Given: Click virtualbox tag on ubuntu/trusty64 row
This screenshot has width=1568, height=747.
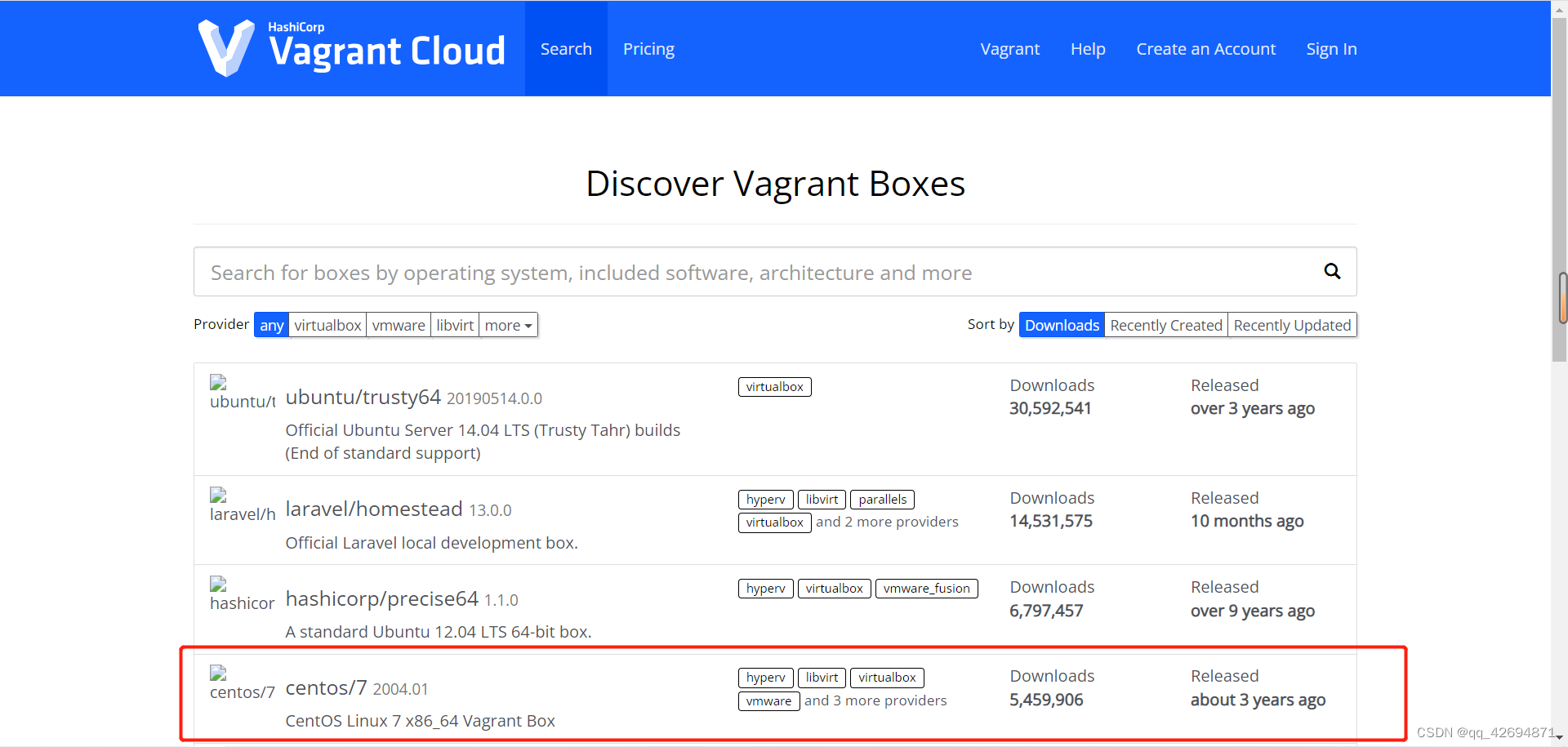Looking at the screenshot, I should (774, 387).
